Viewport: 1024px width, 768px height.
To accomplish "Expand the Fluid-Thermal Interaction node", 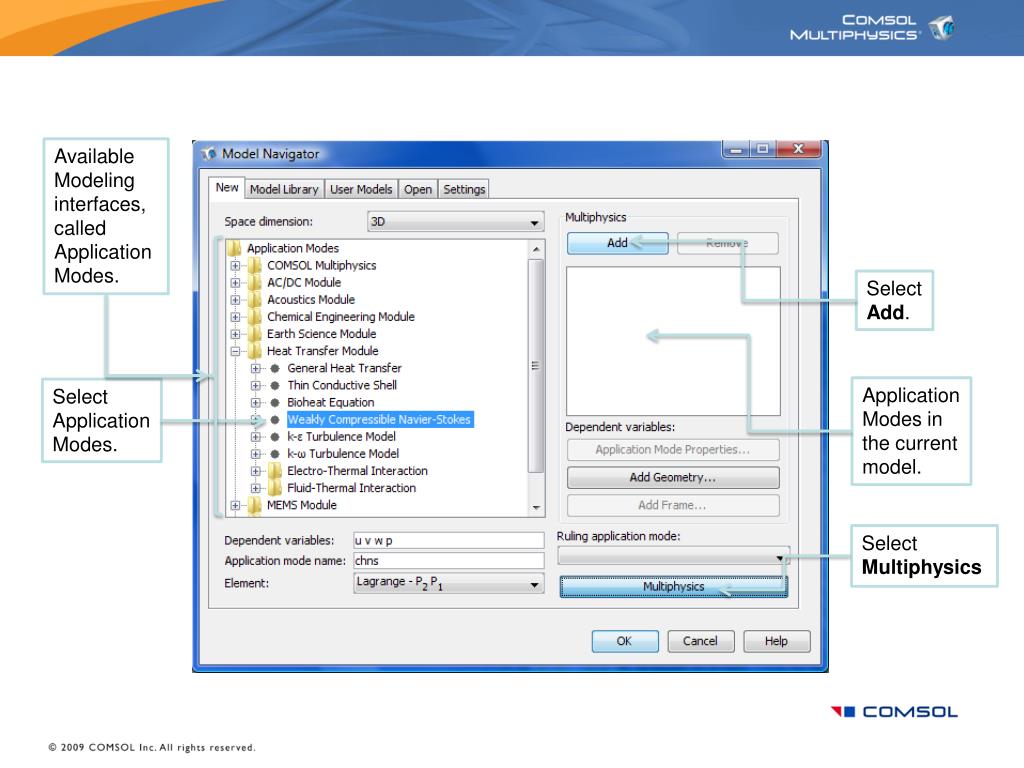I will 256,488.
